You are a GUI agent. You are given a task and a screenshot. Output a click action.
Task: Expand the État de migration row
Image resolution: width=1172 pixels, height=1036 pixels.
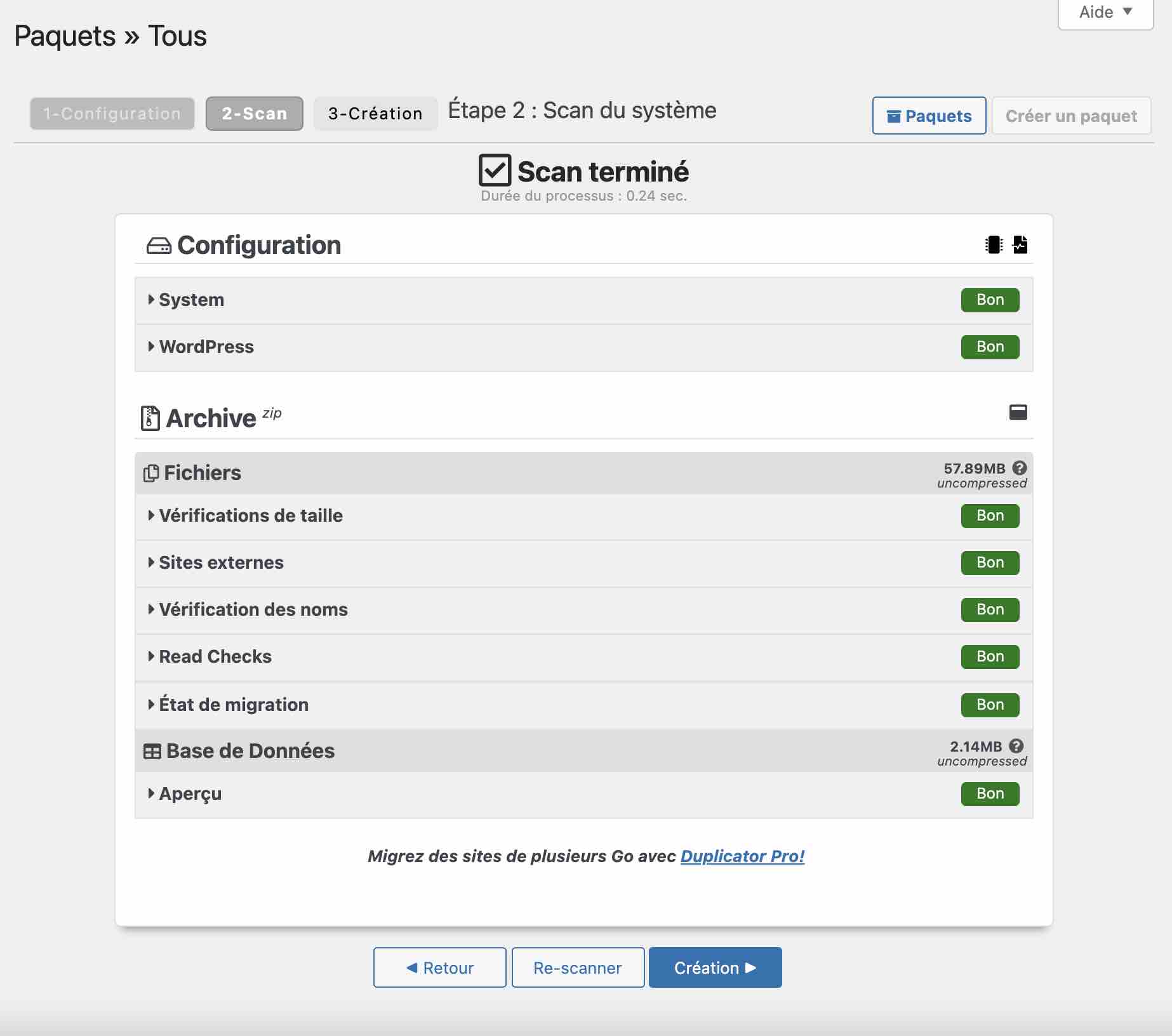pyautogui.click(x=233, y=705)
